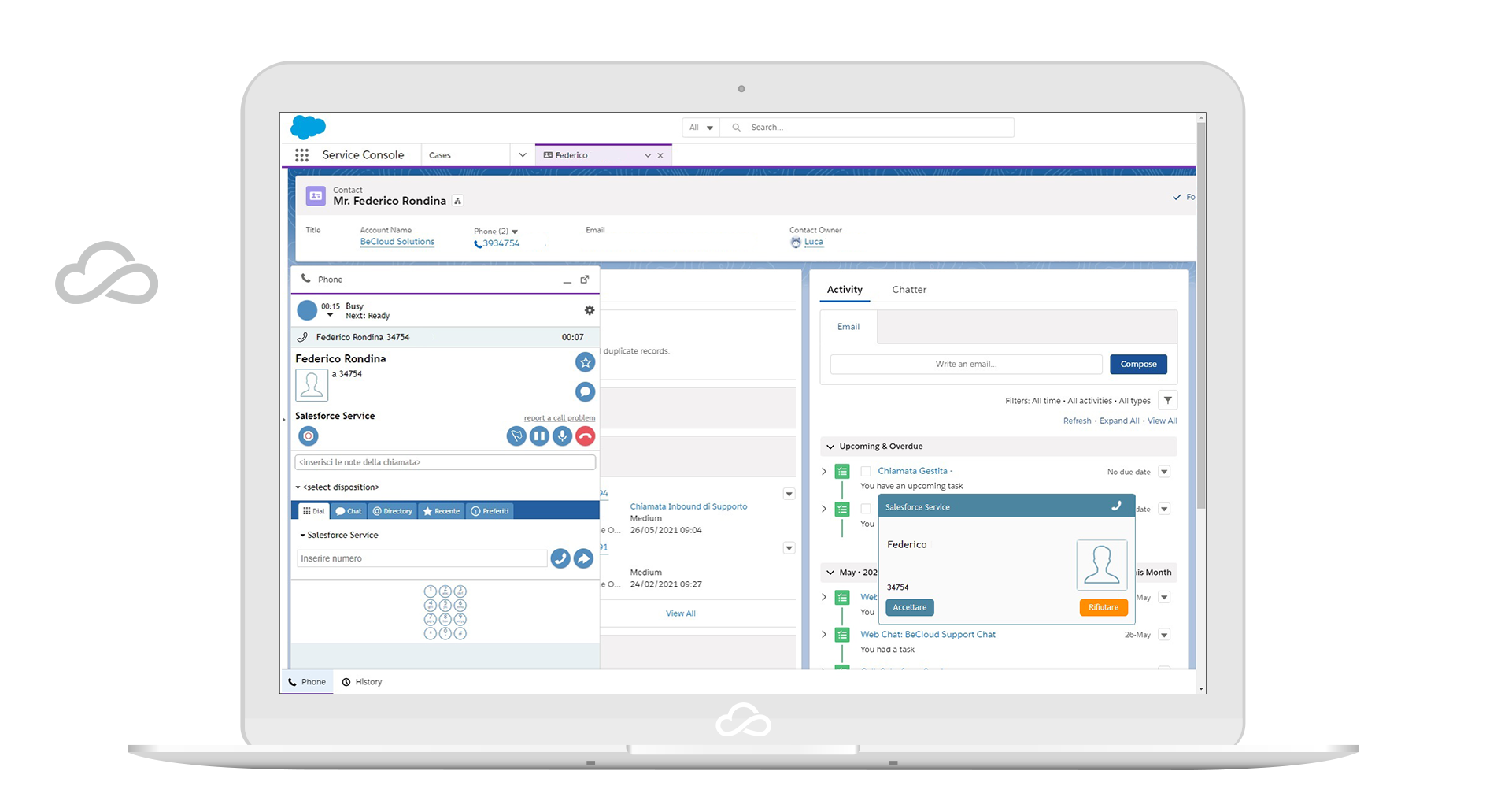The height and width of the screenshot is (808, 1512).
Task: Check the Chiamata Gestita task checkbox
Action: (866, 472)
